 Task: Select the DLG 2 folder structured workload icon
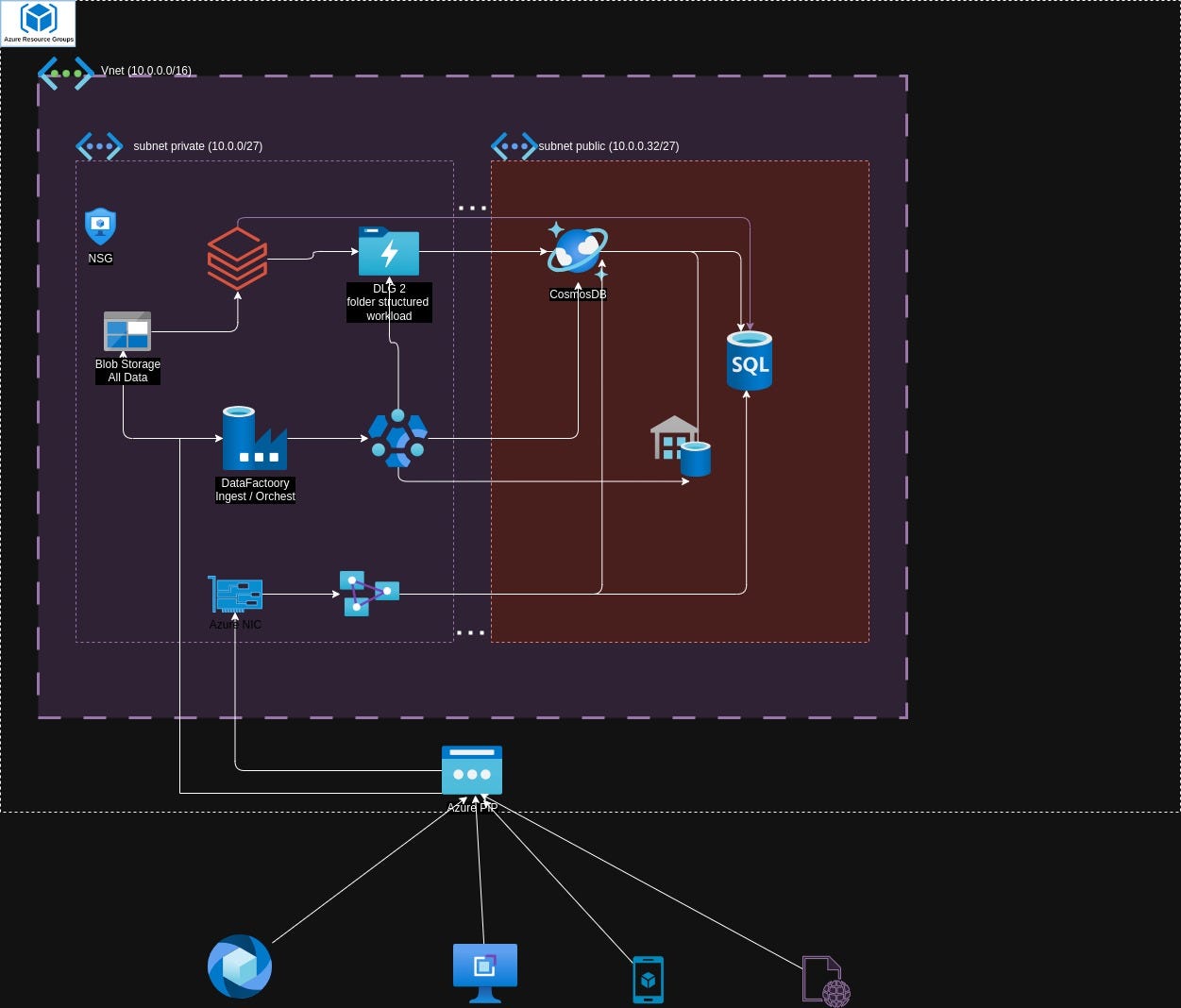389,252
